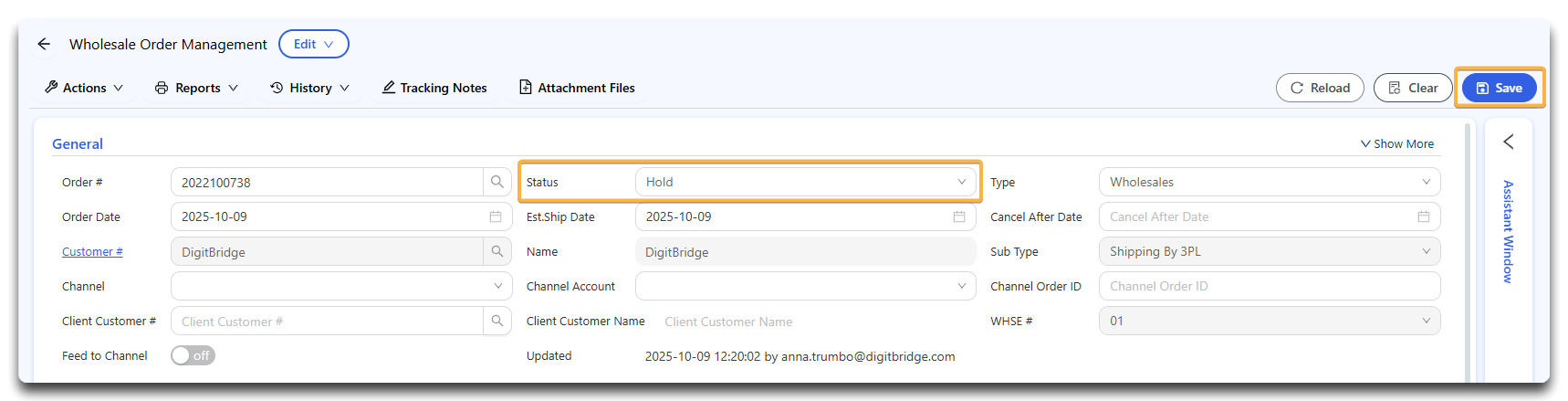Image resolution: width=1568 pixels, height=401 pixels.
Task: Click the Customer # search magnifier icon
Action: (497, 251)
